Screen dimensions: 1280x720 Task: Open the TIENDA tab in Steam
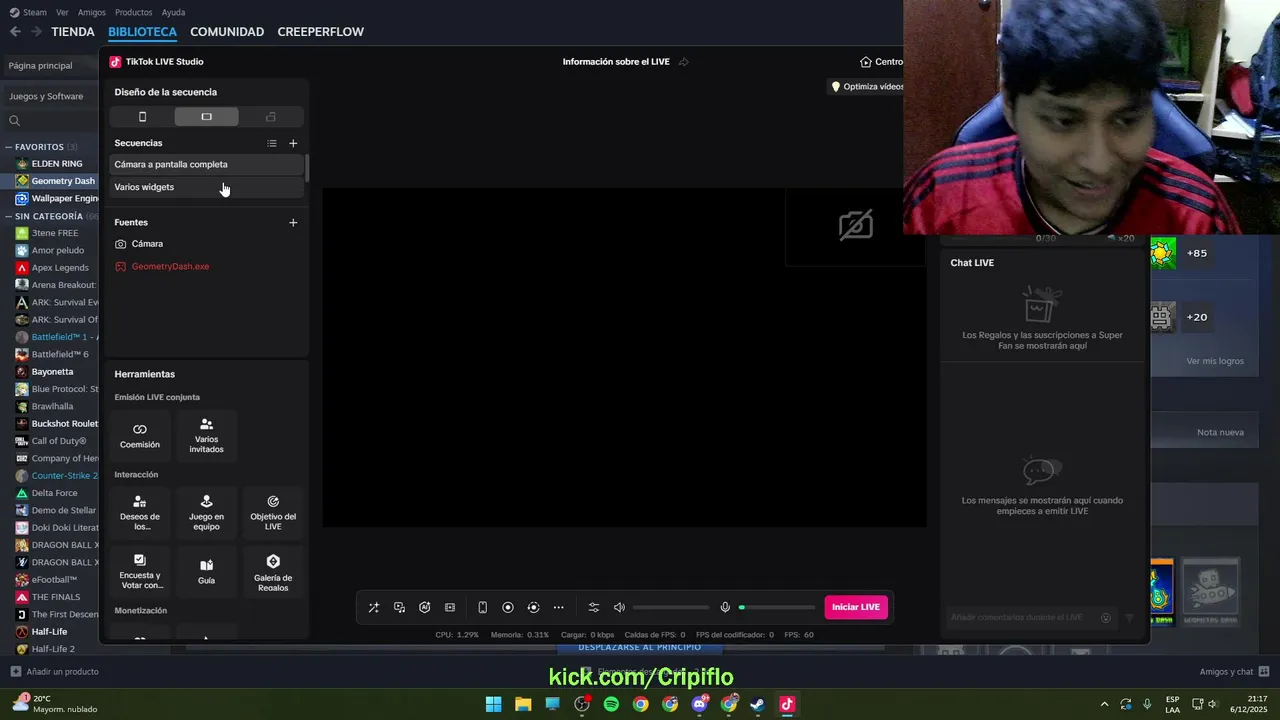point(73,32)
